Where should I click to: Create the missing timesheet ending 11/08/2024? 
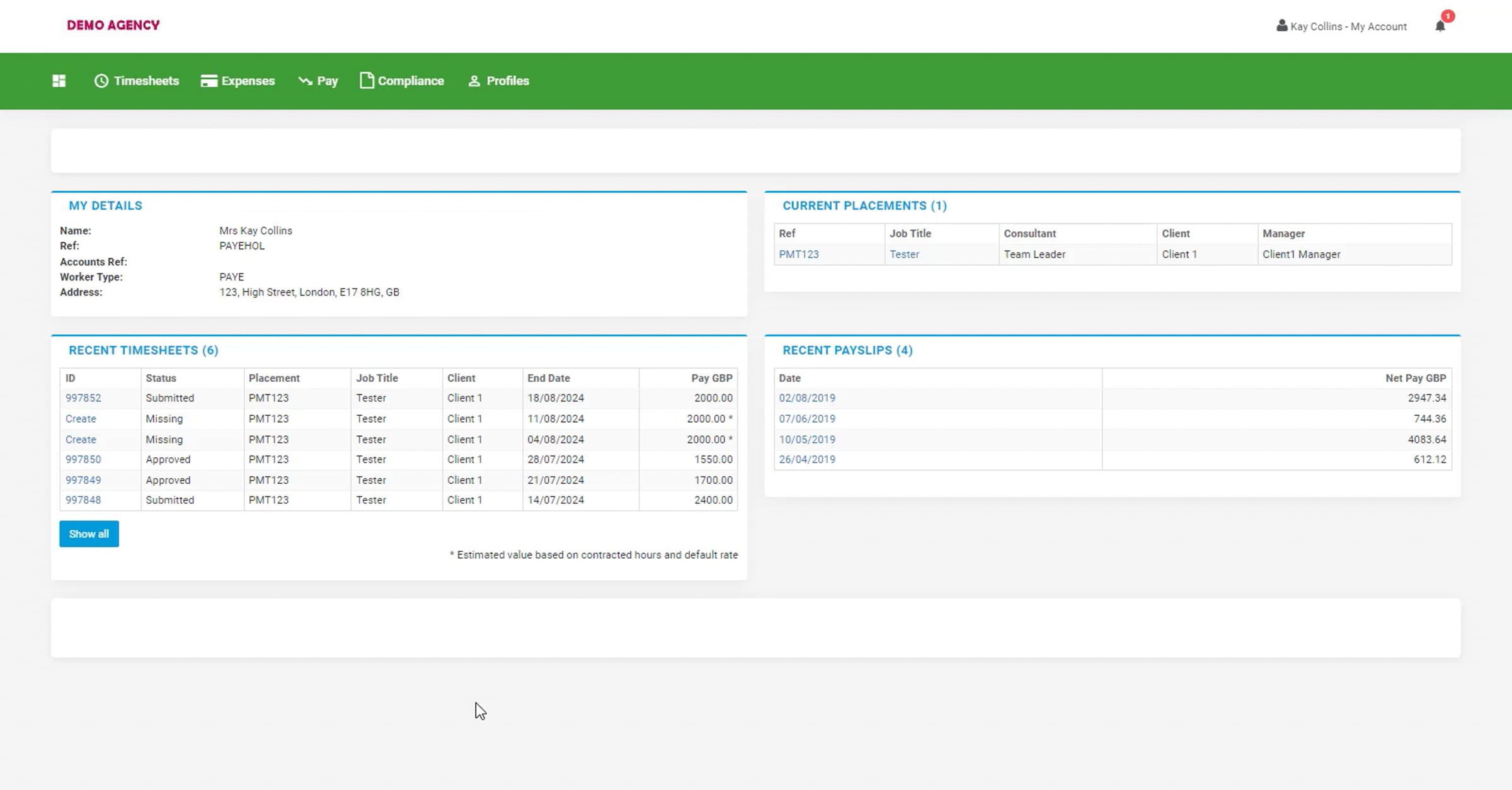click(81, 418)
